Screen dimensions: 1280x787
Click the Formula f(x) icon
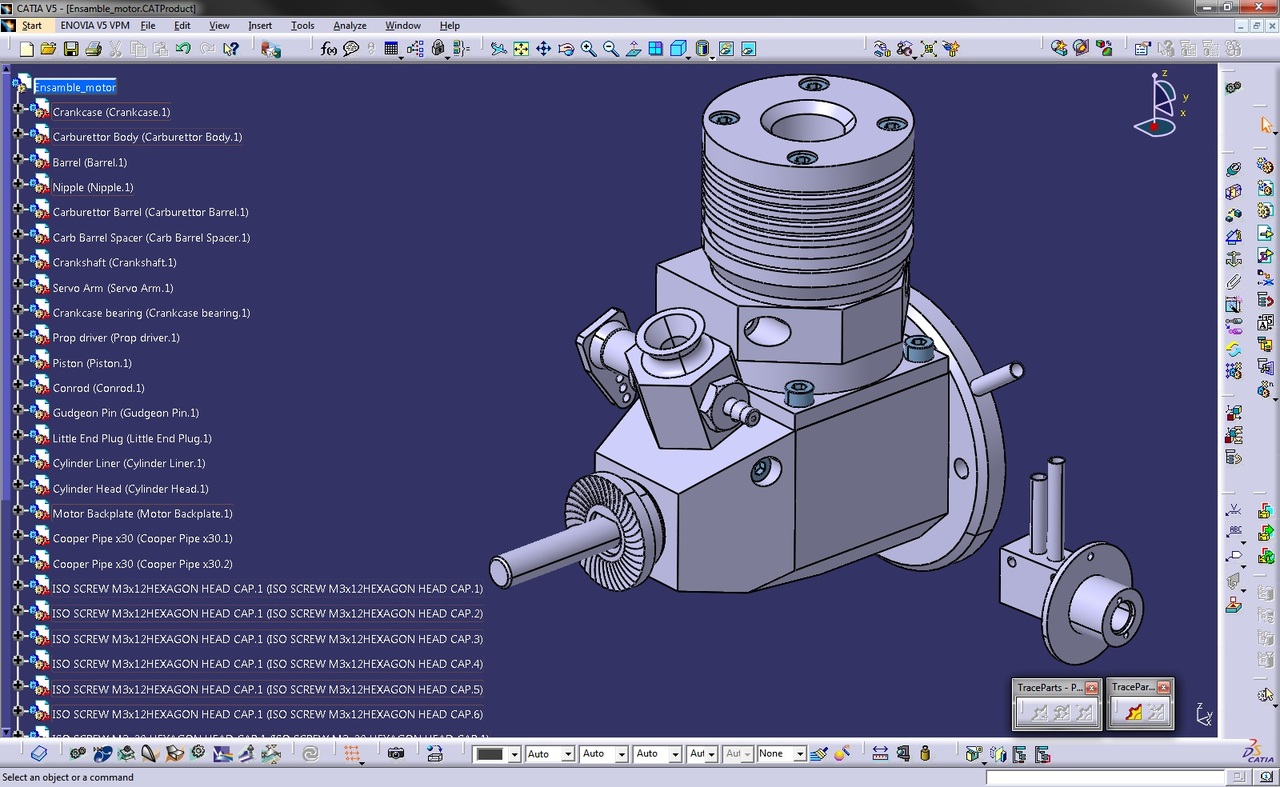click(x=328, y=49)
